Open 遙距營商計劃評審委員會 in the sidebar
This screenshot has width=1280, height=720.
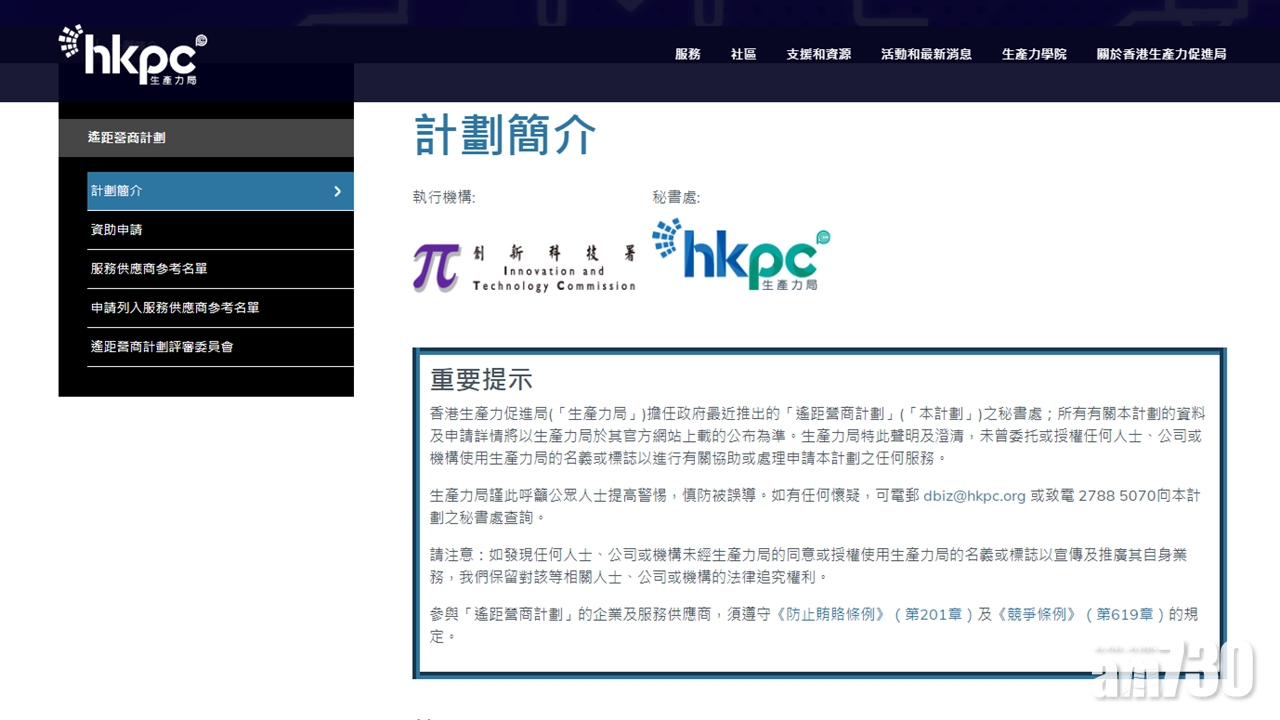(162, 347)
